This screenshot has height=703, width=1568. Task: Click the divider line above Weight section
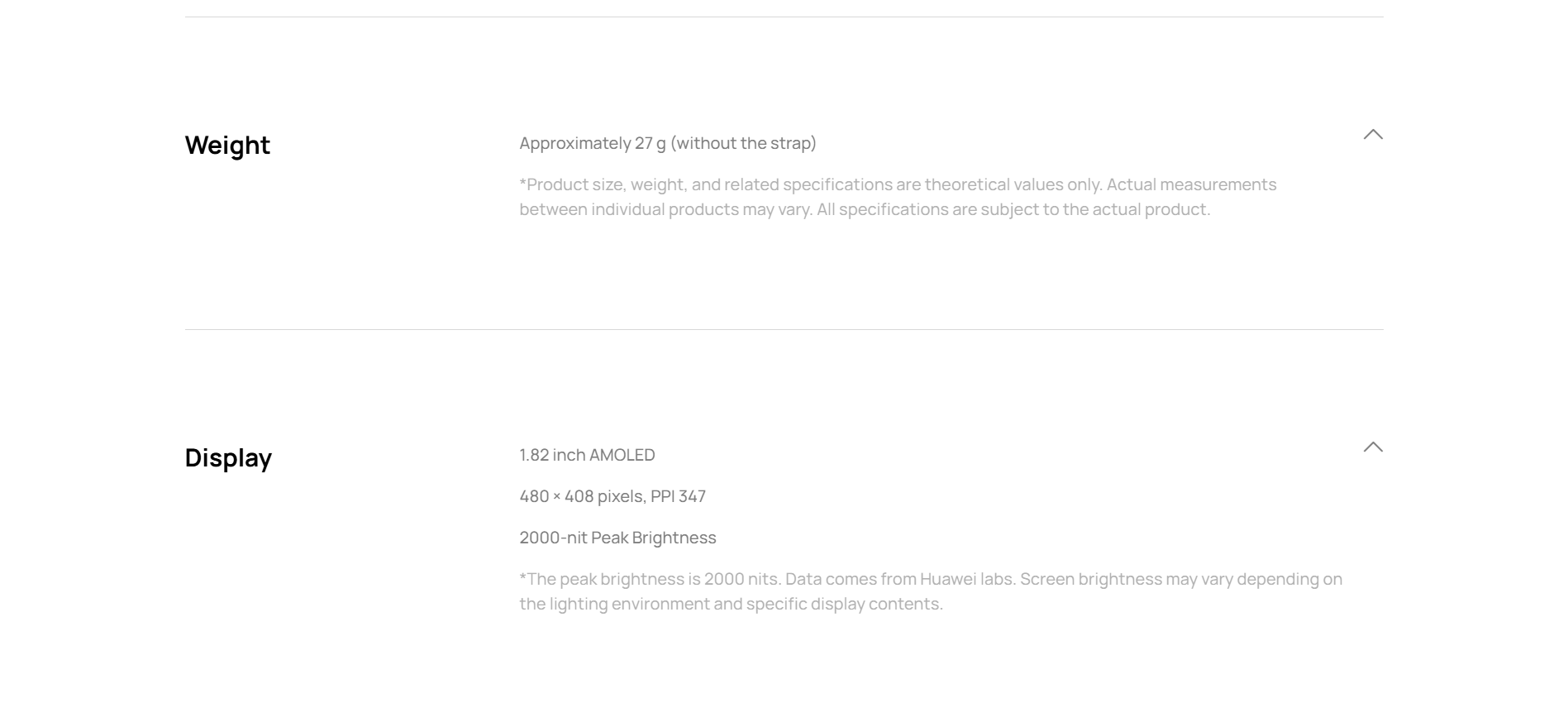[x=784, y=17]
